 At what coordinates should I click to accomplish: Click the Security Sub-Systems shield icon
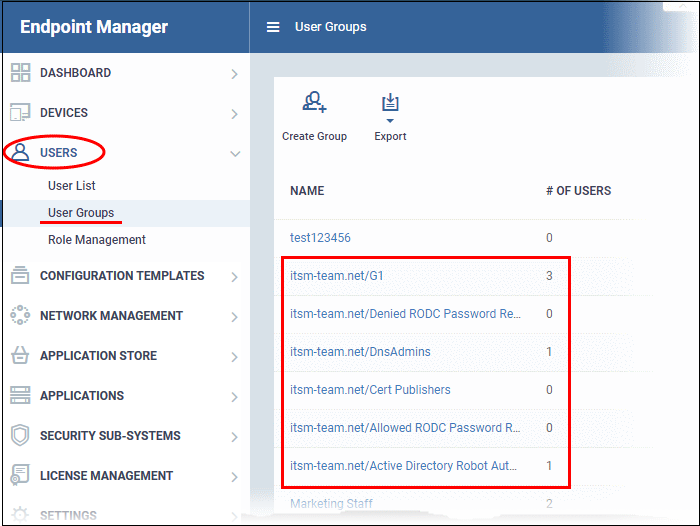[x=20, y=435]
